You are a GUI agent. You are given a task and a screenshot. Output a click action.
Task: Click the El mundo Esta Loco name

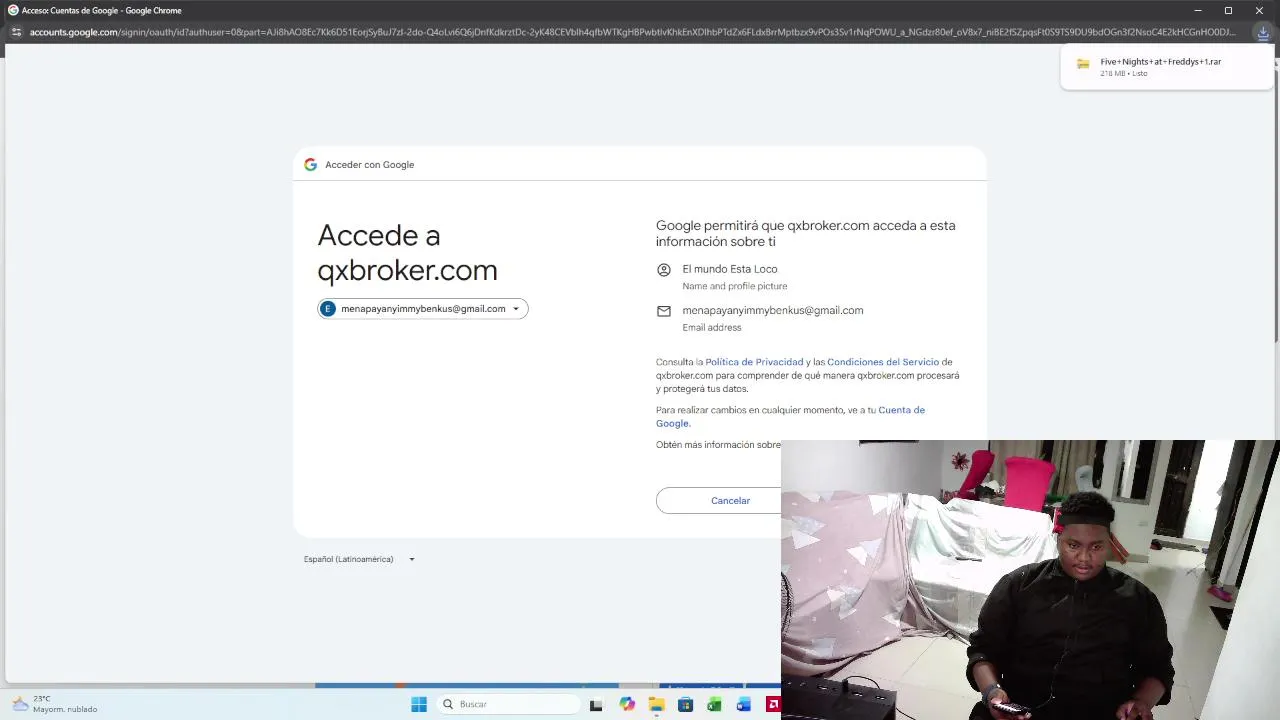pyautogui.click(x=730, y=269)
